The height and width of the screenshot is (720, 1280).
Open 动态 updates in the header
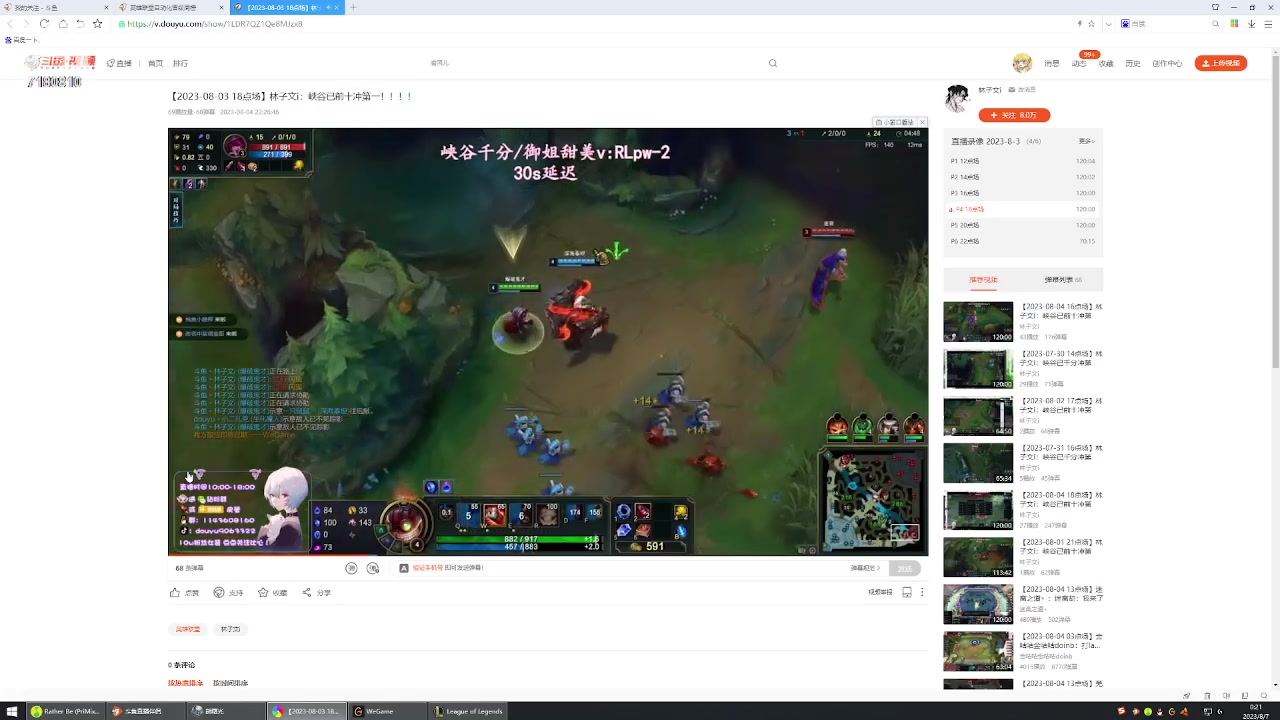pos(1079,63)
